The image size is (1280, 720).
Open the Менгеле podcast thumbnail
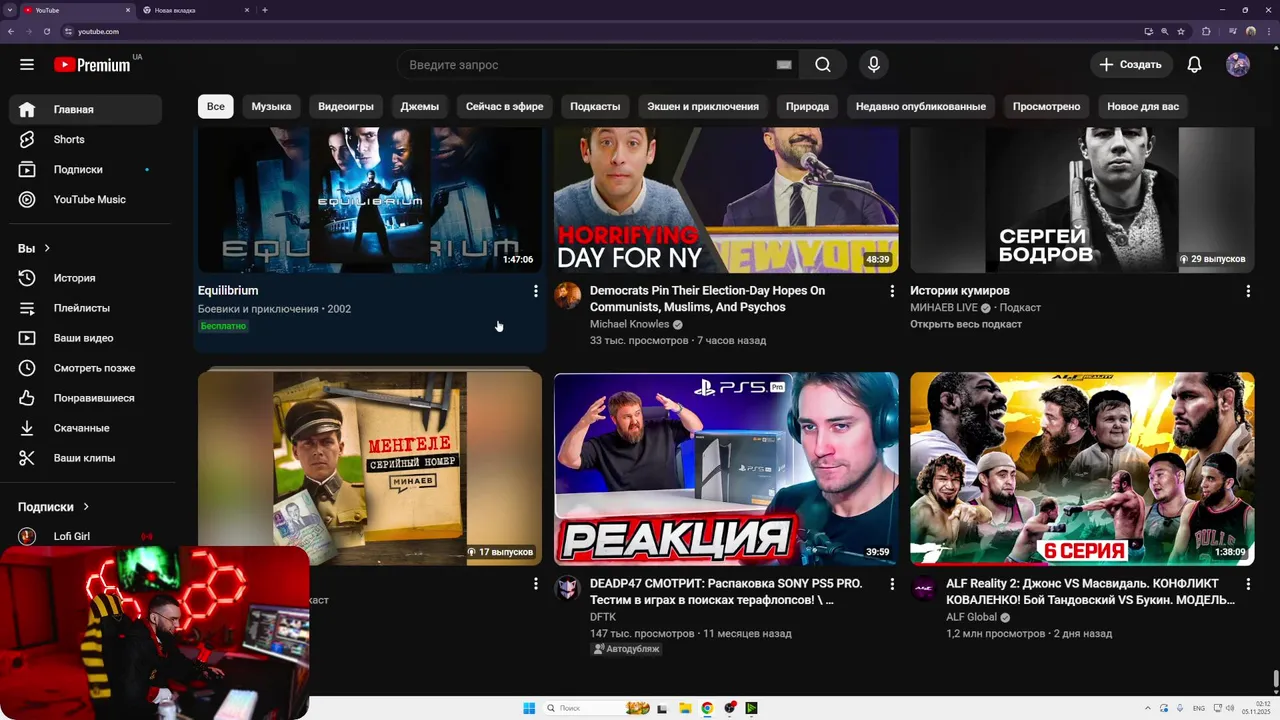(x=370, y=468)
